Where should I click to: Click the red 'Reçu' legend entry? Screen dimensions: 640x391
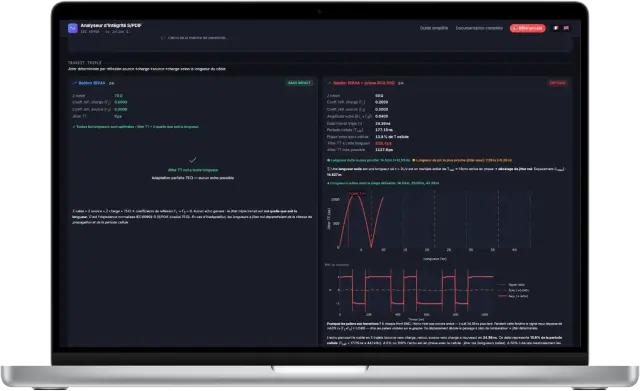tap(513, 296)
